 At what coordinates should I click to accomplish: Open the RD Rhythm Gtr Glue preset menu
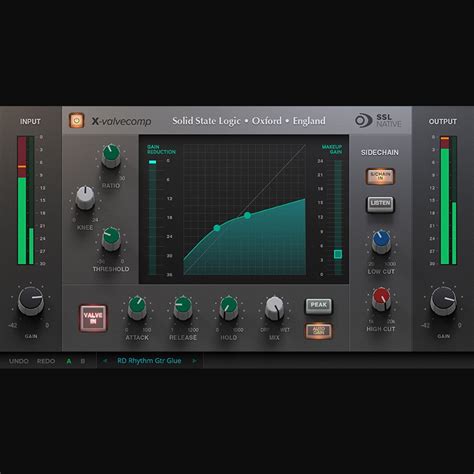[149, 361]
